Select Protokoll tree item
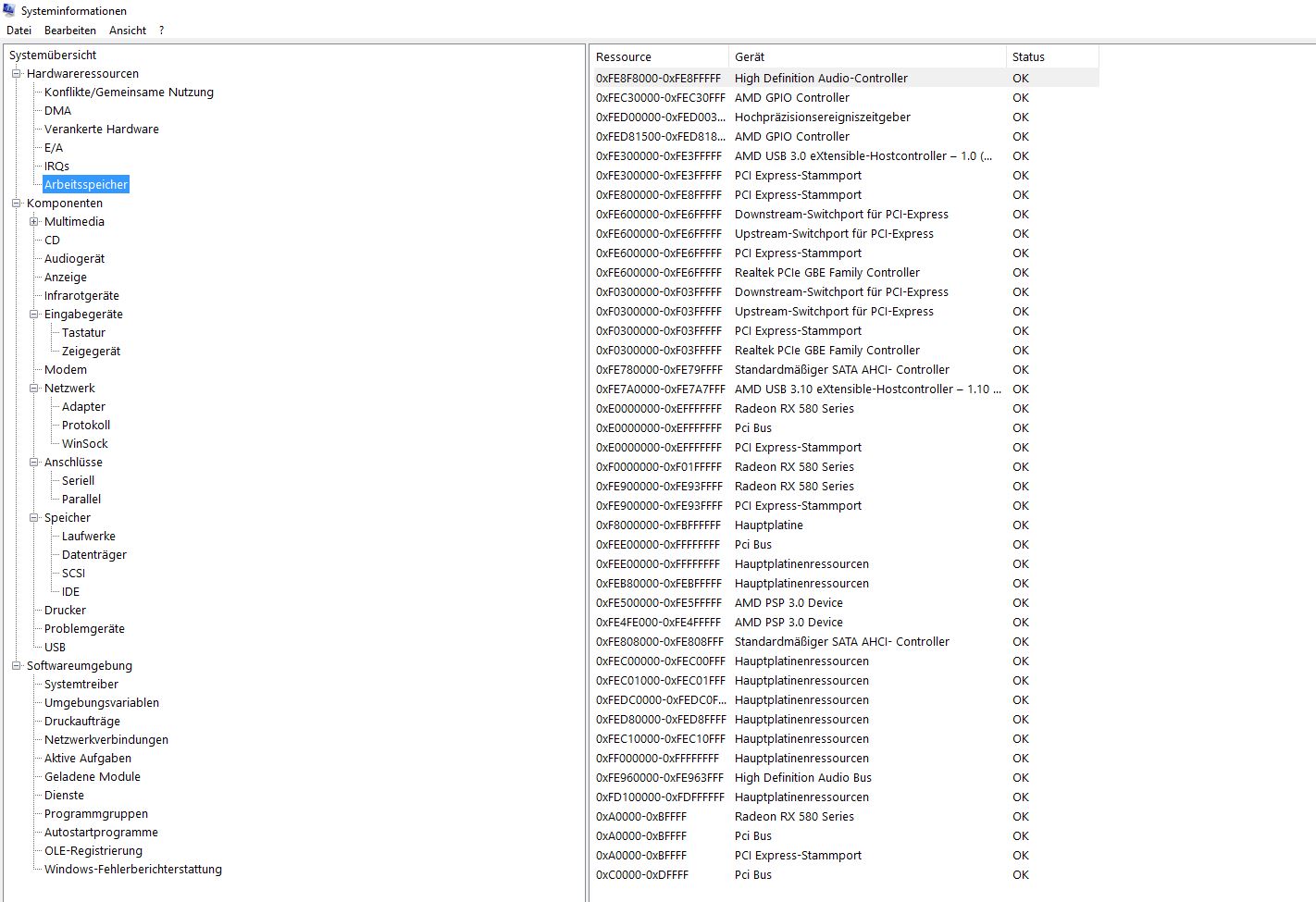 tap(86, 425)
